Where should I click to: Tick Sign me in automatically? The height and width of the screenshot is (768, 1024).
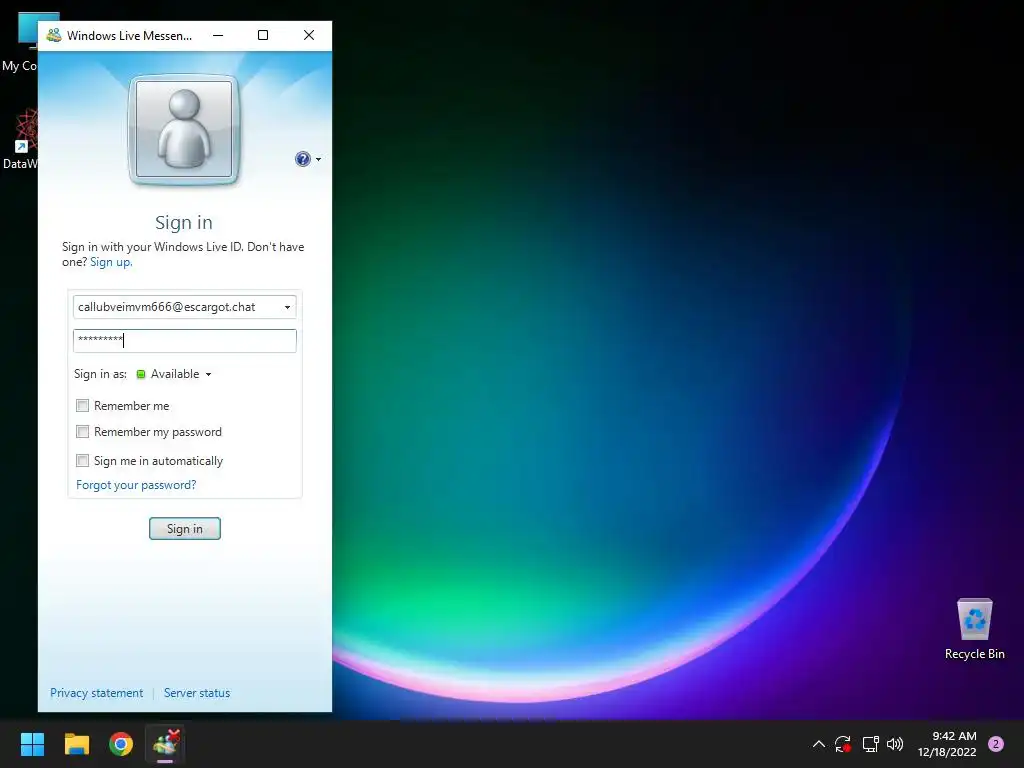[82, 460]
